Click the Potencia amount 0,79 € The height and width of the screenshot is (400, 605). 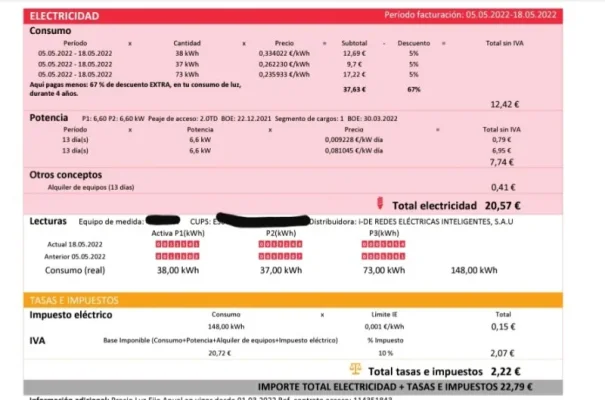(x=502, y=140)
